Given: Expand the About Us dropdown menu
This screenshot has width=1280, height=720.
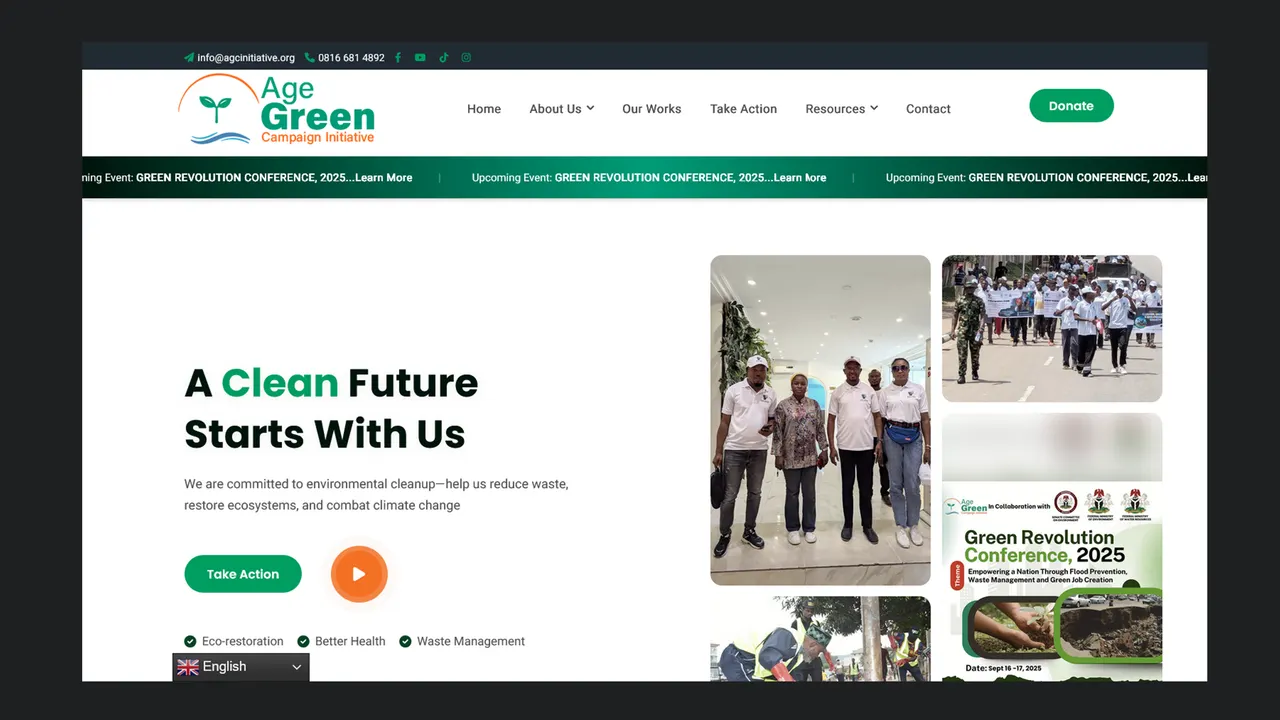Looking at the screenshot, I should 562,109.
